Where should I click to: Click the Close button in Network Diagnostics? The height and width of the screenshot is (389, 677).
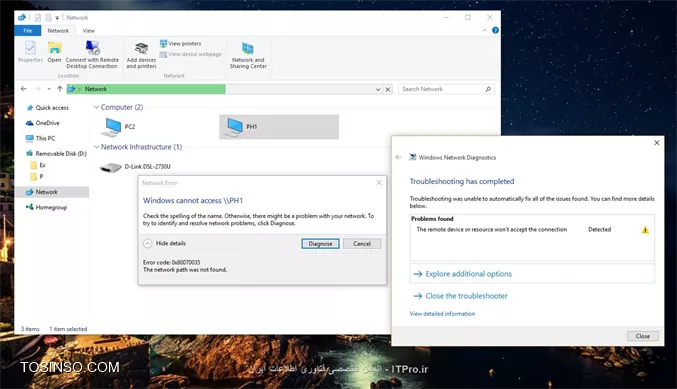[x=642, y=336]
